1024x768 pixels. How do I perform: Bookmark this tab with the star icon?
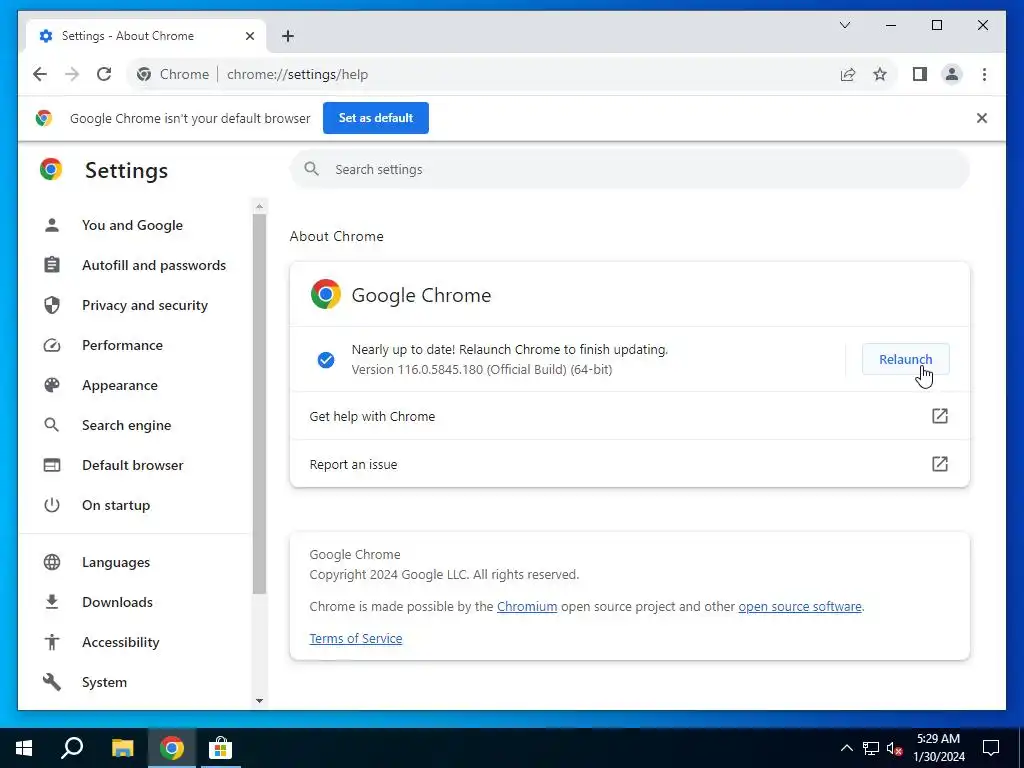tap(880, 74)
